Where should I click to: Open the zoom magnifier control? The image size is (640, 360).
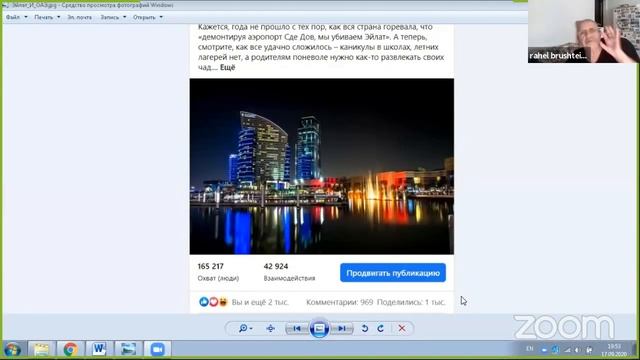(245, 328)
